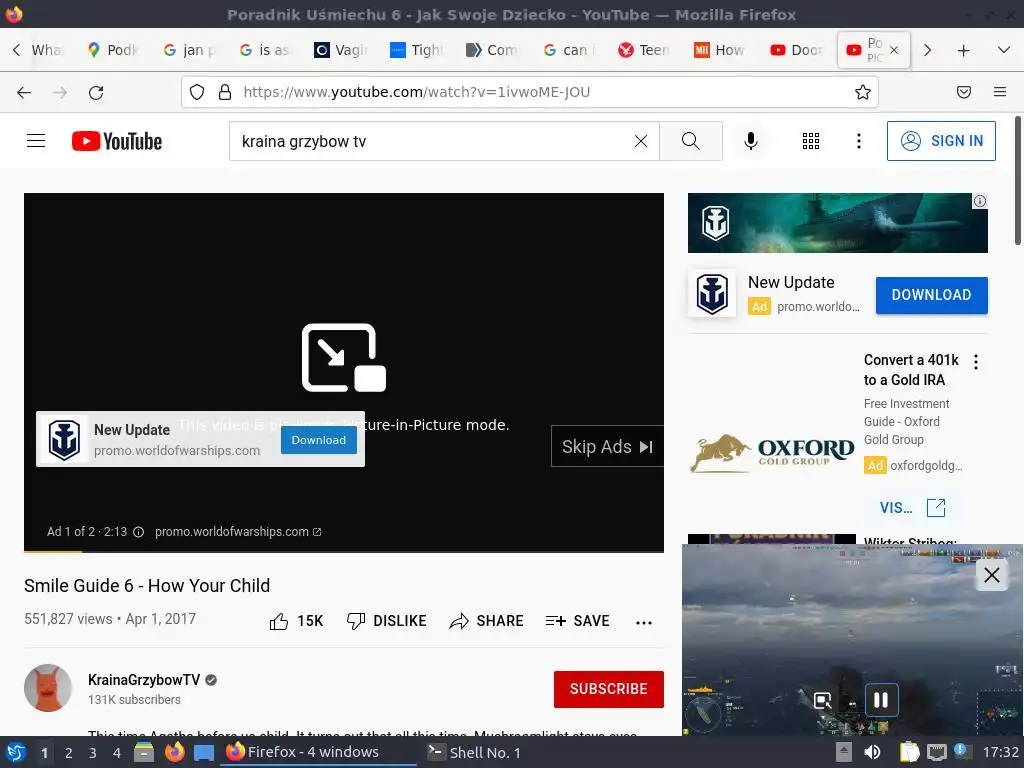This screenshot has height=768, width=1024.
Task: Click the VIS... visit site link
Action: (x=912, y=507)
